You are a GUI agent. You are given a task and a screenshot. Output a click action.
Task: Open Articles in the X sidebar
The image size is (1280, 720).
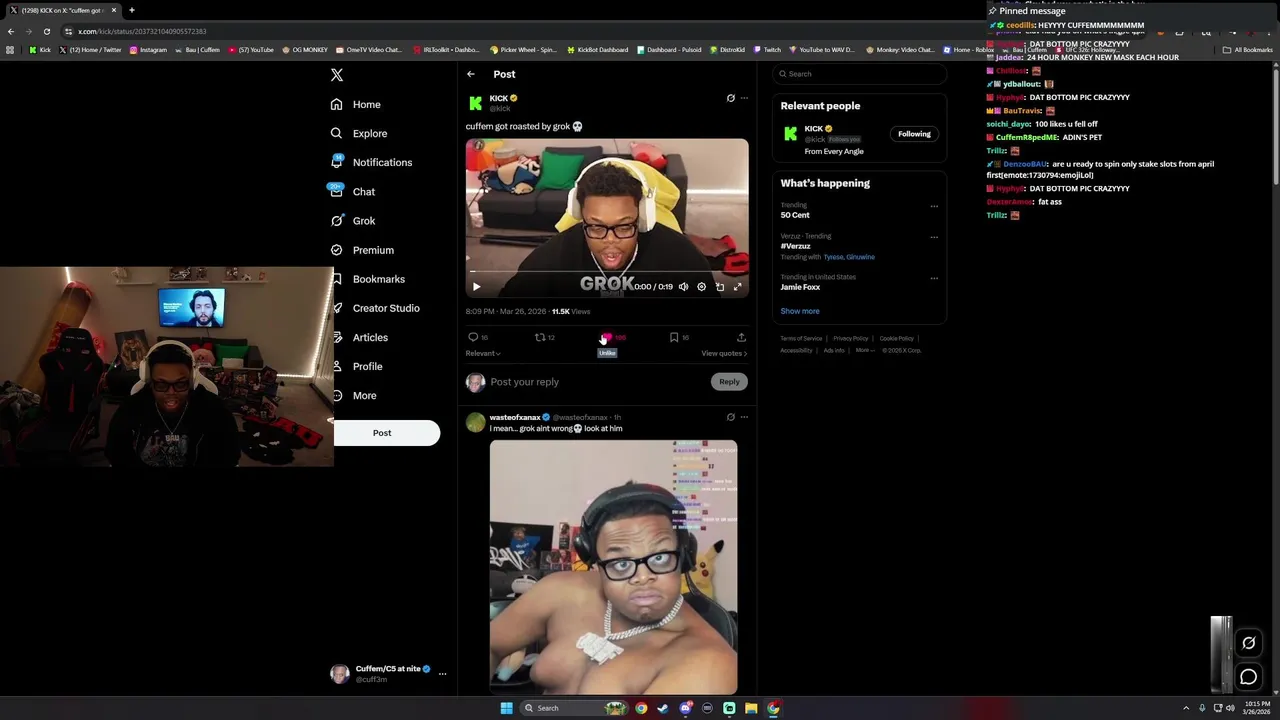[361, 338]
